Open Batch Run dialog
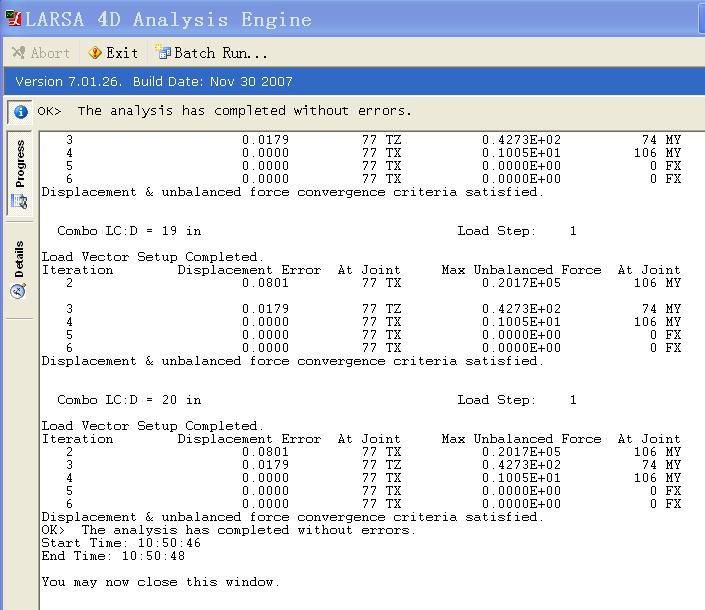 [210, 53]
